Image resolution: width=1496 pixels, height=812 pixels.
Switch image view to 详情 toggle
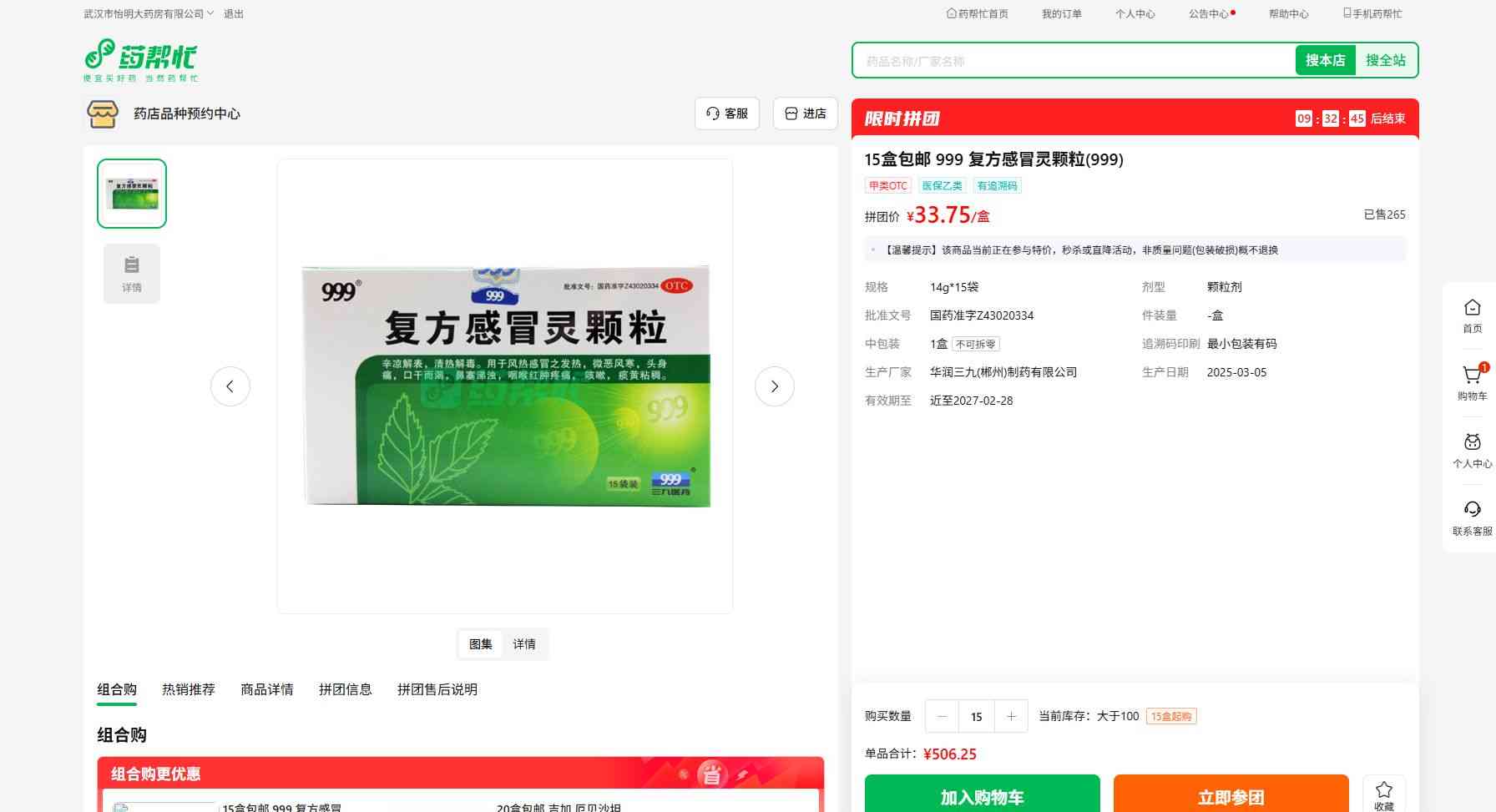click(x=524, y=644)
